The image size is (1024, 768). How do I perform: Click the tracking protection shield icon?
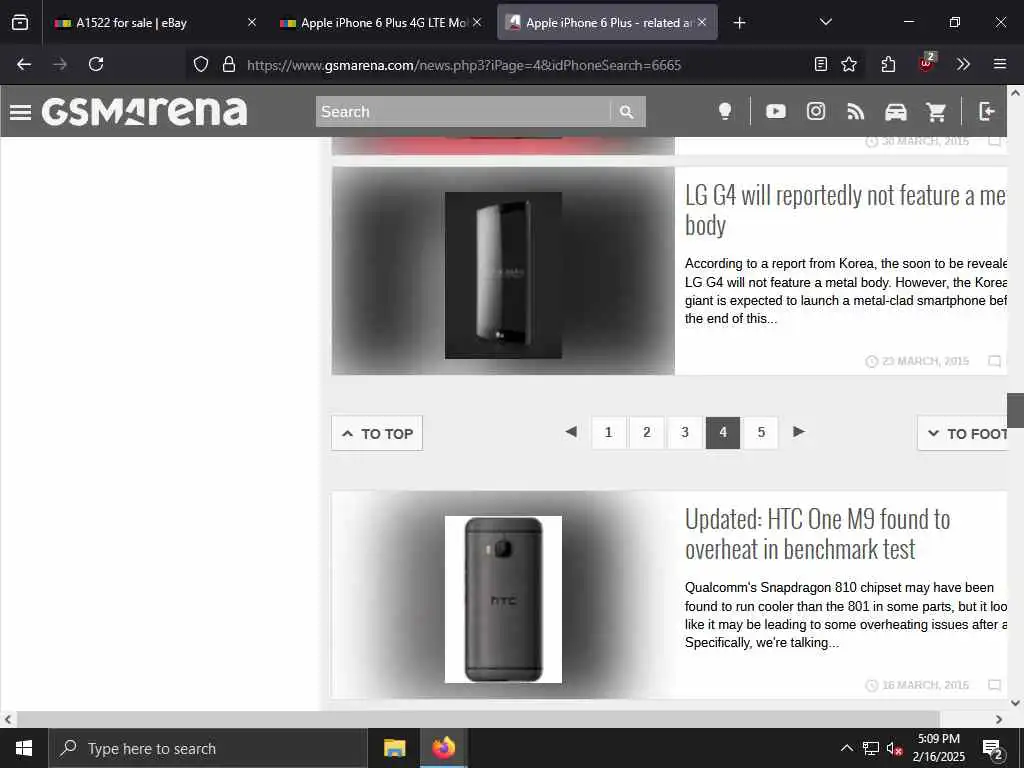(x=201, y=64)
